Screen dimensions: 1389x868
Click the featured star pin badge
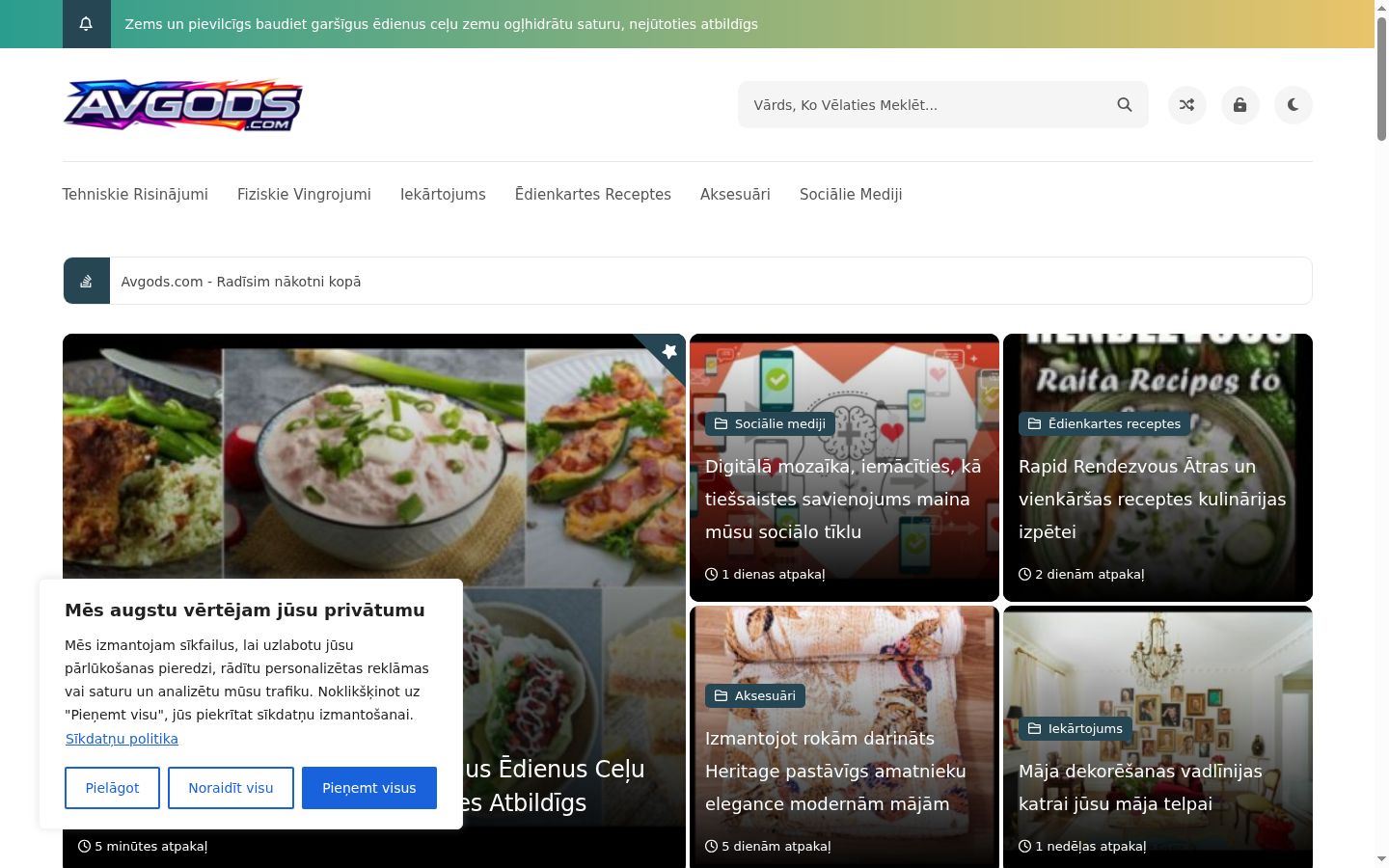click(x=669, y=351)
